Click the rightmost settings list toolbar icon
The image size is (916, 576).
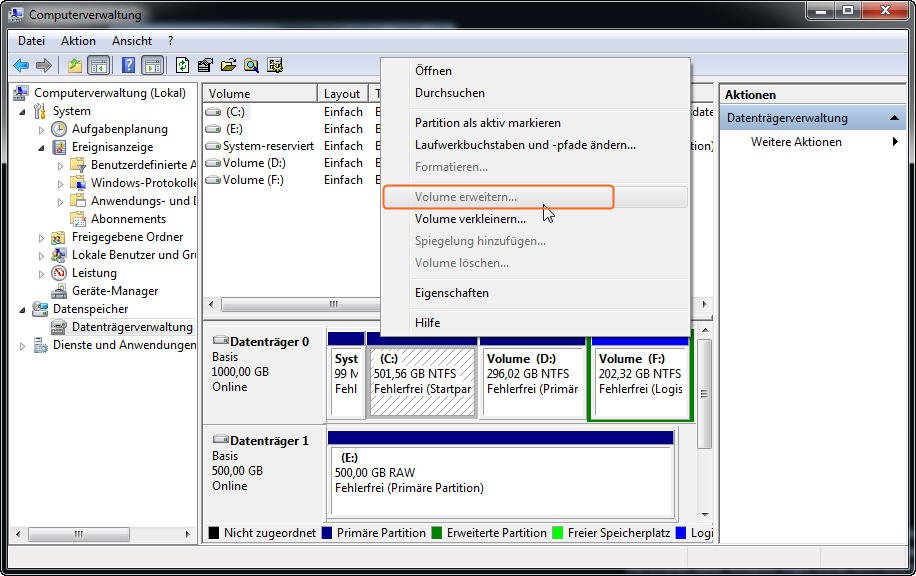275,65
